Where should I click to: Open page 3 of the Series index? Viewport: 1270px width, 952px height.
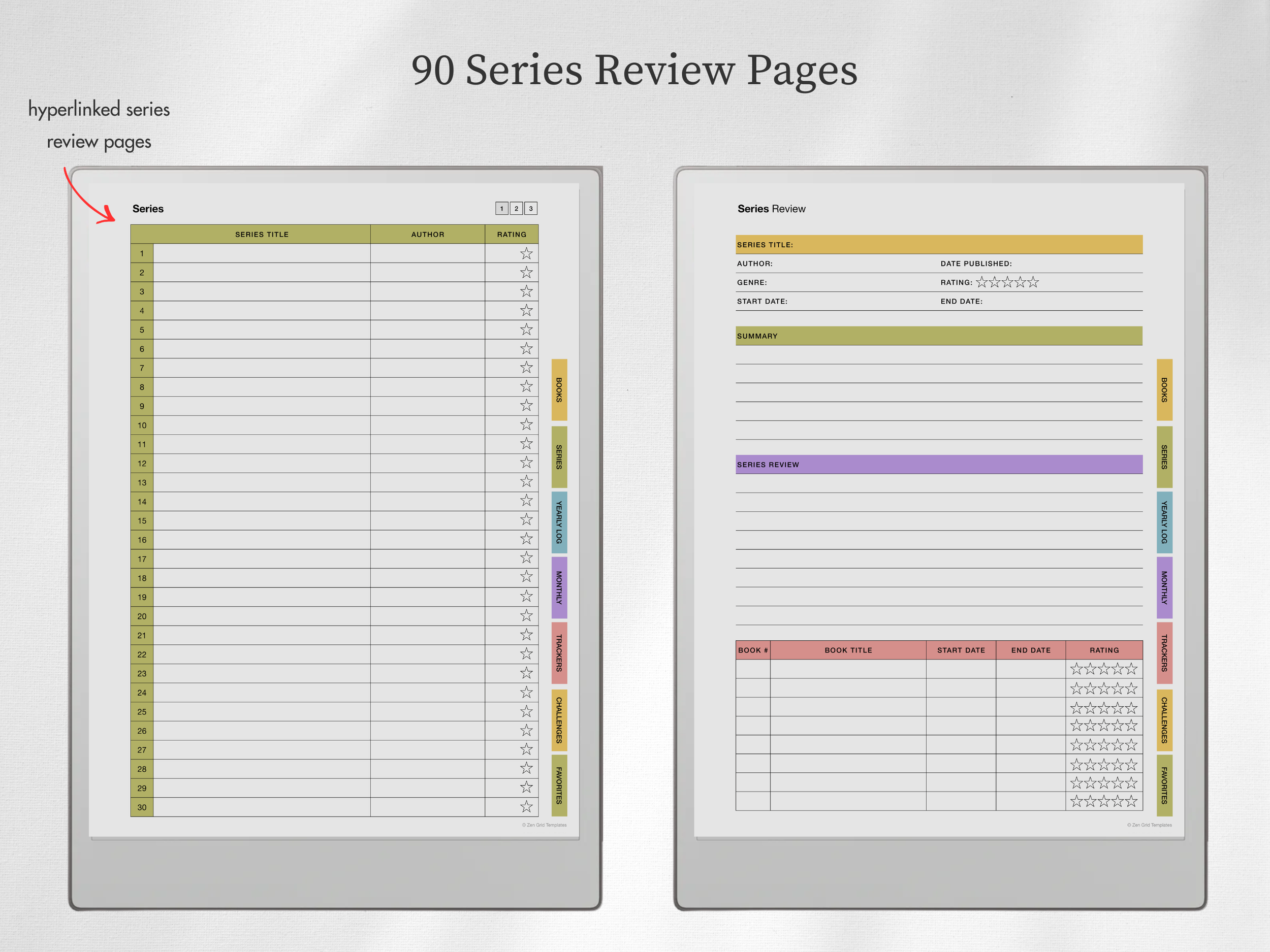(x=530, y=208)
